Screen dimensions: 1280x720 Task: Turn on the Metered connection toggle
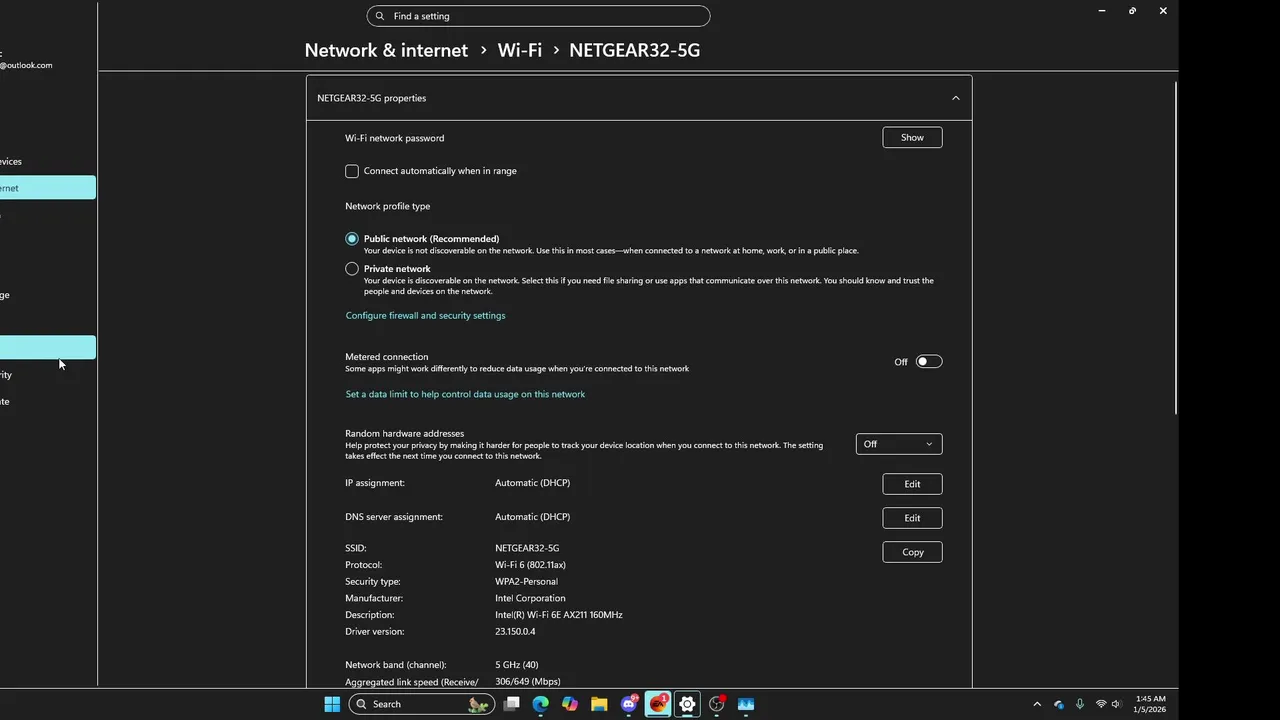point(929,362)
